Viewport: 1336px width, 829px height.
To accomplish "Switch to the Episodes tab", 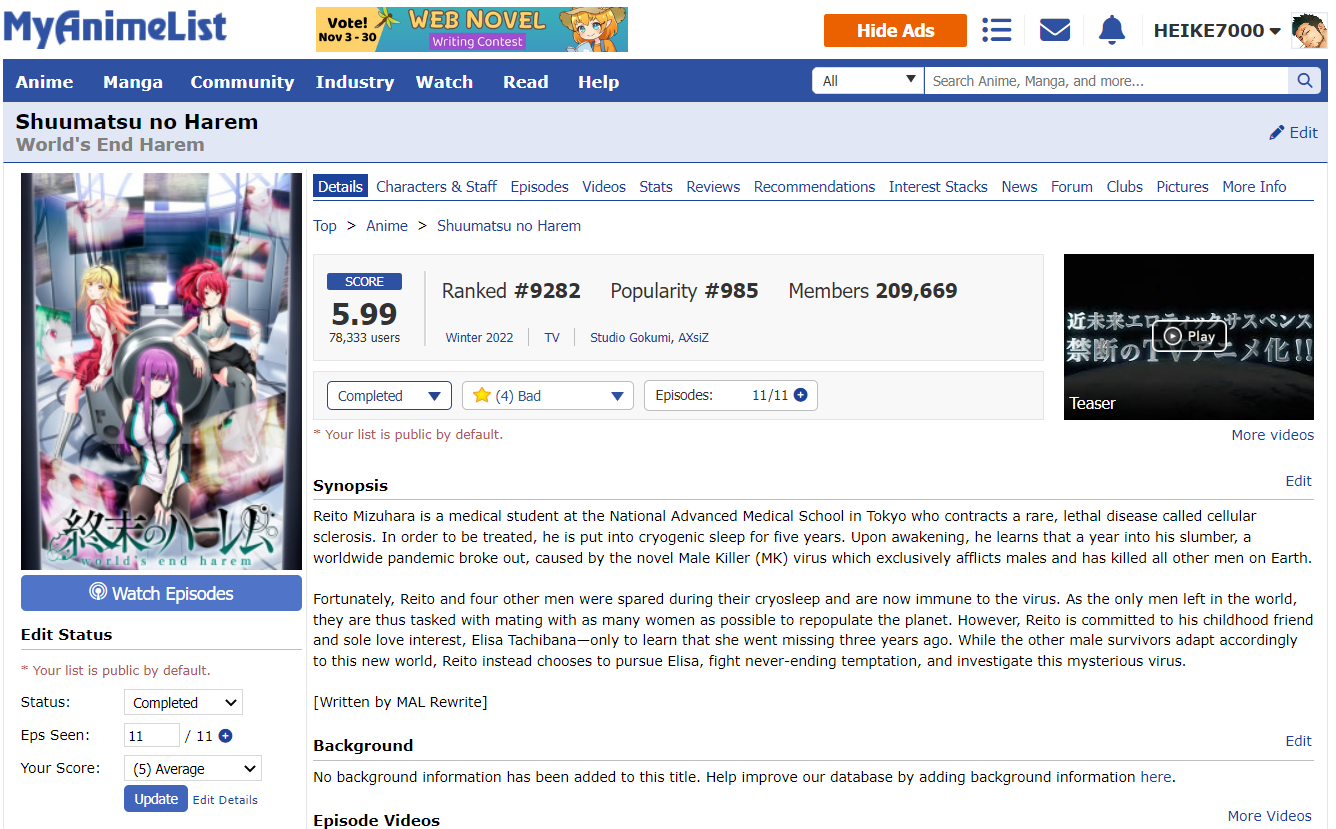I will (x=539, y=186).
